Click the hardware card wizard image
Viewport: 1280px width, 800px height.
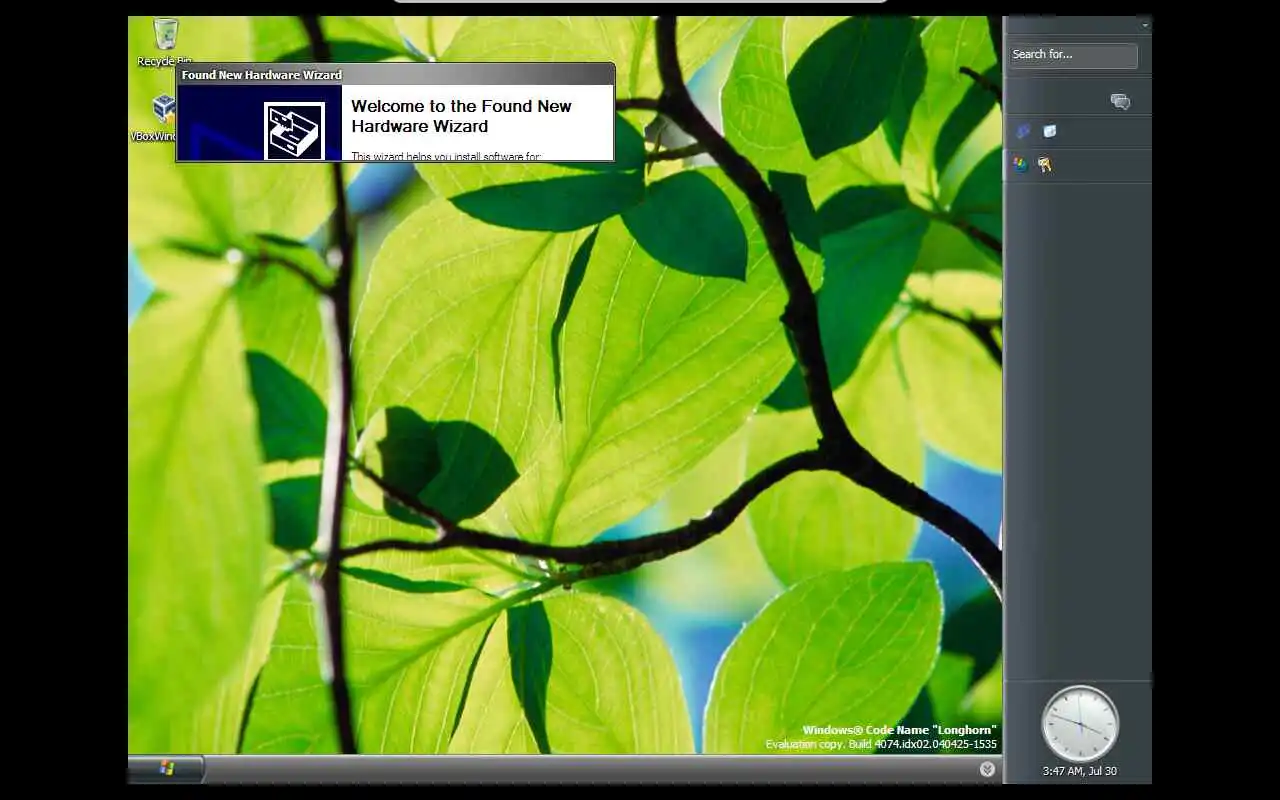pyautogui.click(x=294, y=131)
